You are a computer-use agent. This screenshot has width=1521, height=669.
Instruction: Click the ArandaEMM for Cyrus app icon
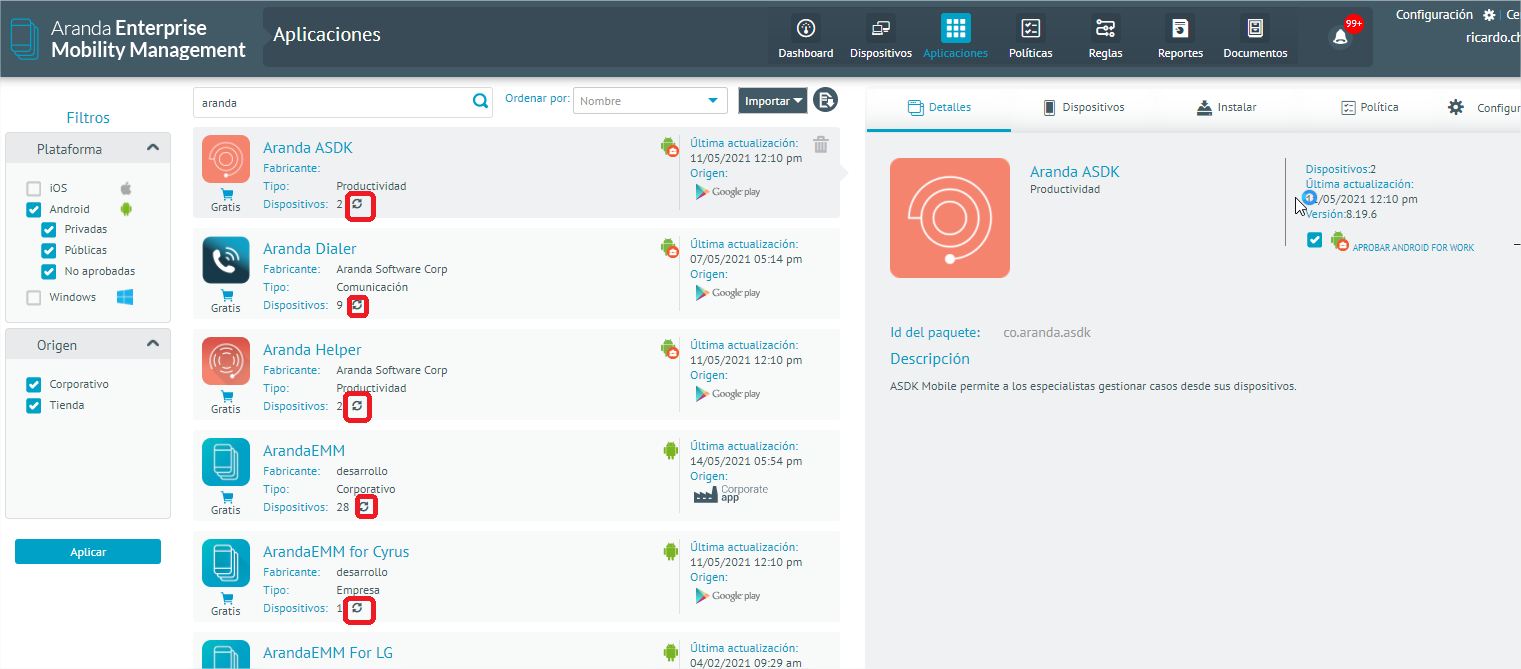(x=226, y=563)
